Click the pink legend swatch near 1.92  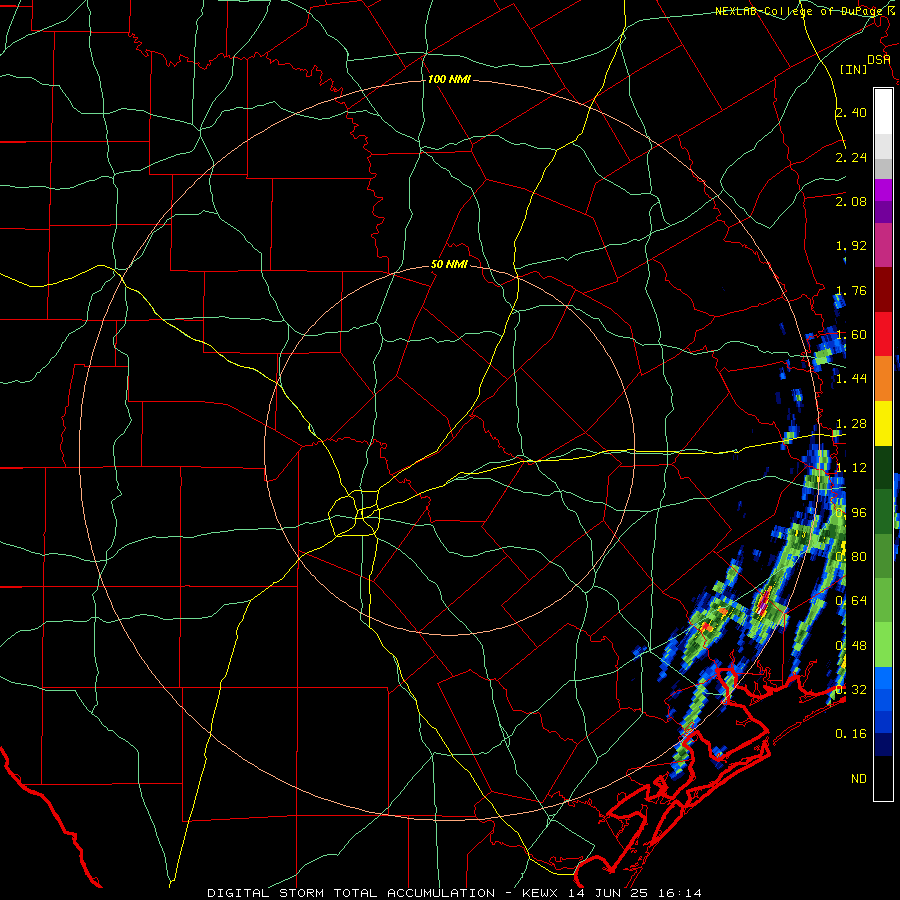point(883,246)
